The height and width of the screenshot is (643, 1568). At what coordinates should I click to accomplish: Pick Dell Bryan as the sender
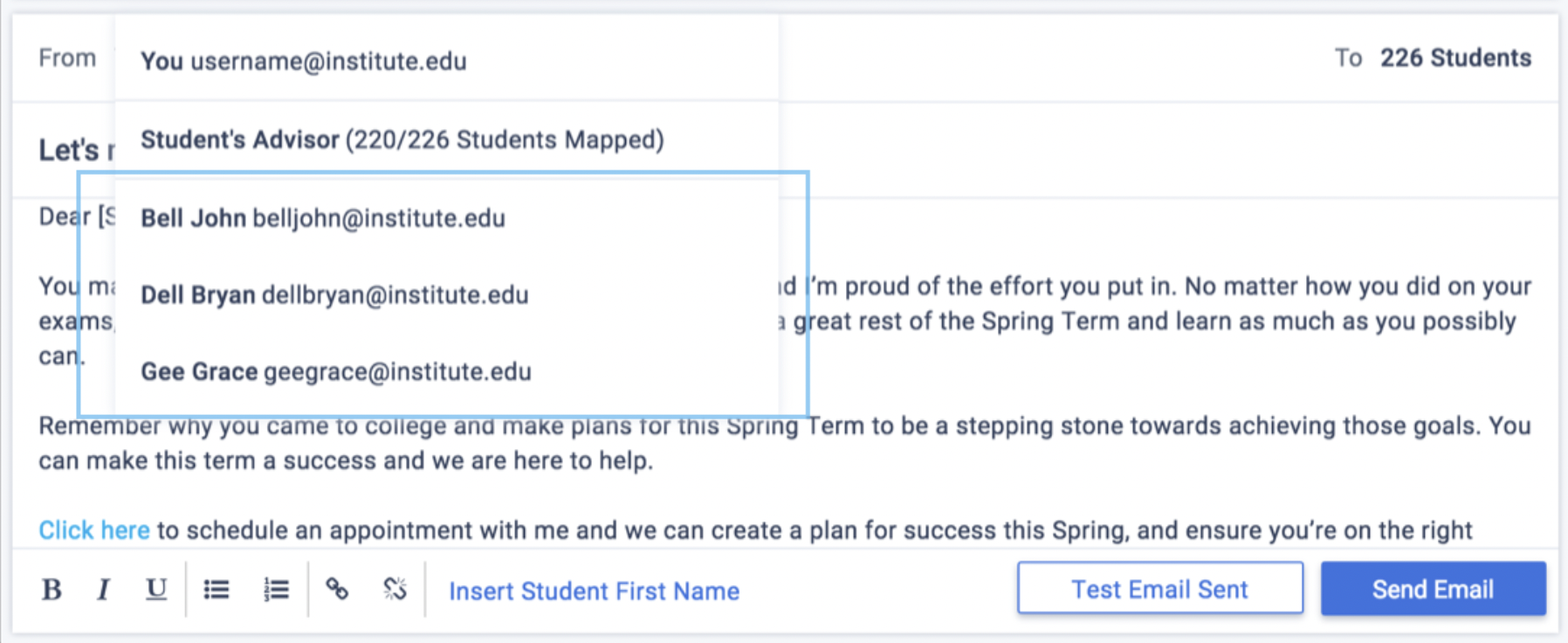click(x=334, y=295)
